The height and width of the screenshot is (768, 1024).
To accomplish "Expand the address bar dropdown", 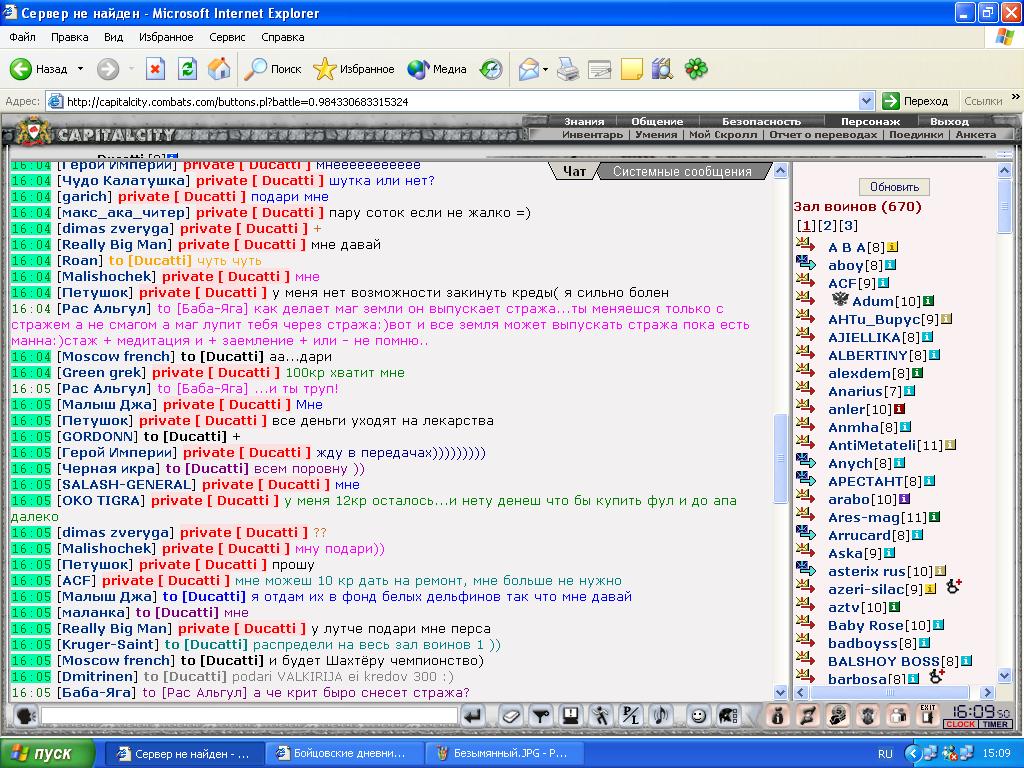I will click(867, 101).
